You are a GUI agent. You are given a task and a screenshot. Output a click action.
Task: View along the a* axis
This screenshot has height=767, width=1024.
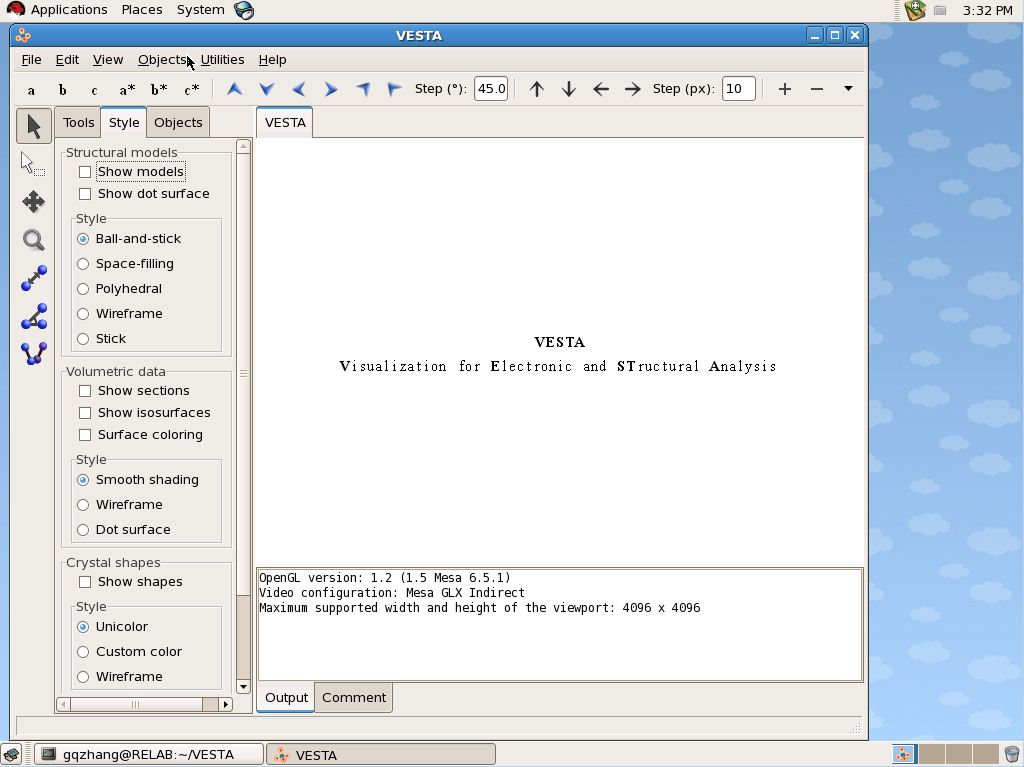[x=127, y=90]
